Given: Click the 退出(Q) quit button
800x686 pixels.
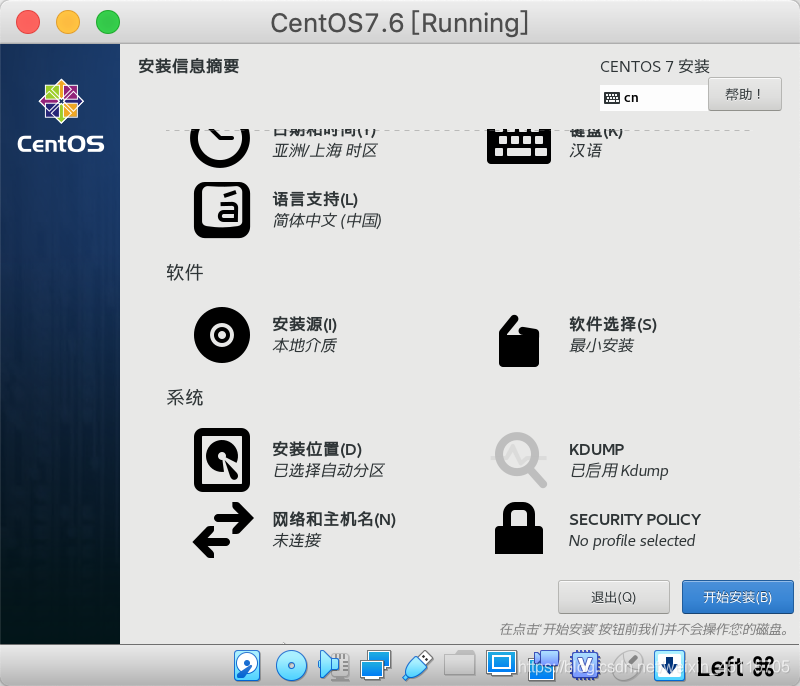Looking at the screenshot, I should tap(614, 597).
